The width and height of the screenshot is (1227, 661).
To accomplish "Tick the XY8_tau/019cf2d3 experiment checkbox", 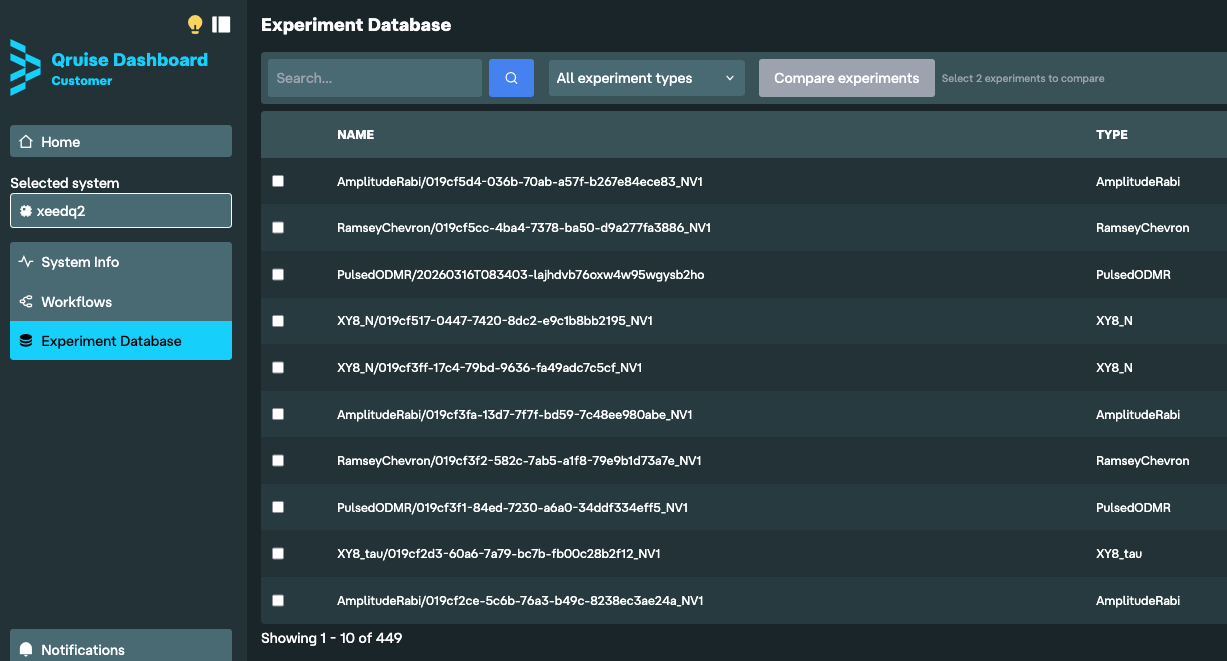I will coord(278,553).
